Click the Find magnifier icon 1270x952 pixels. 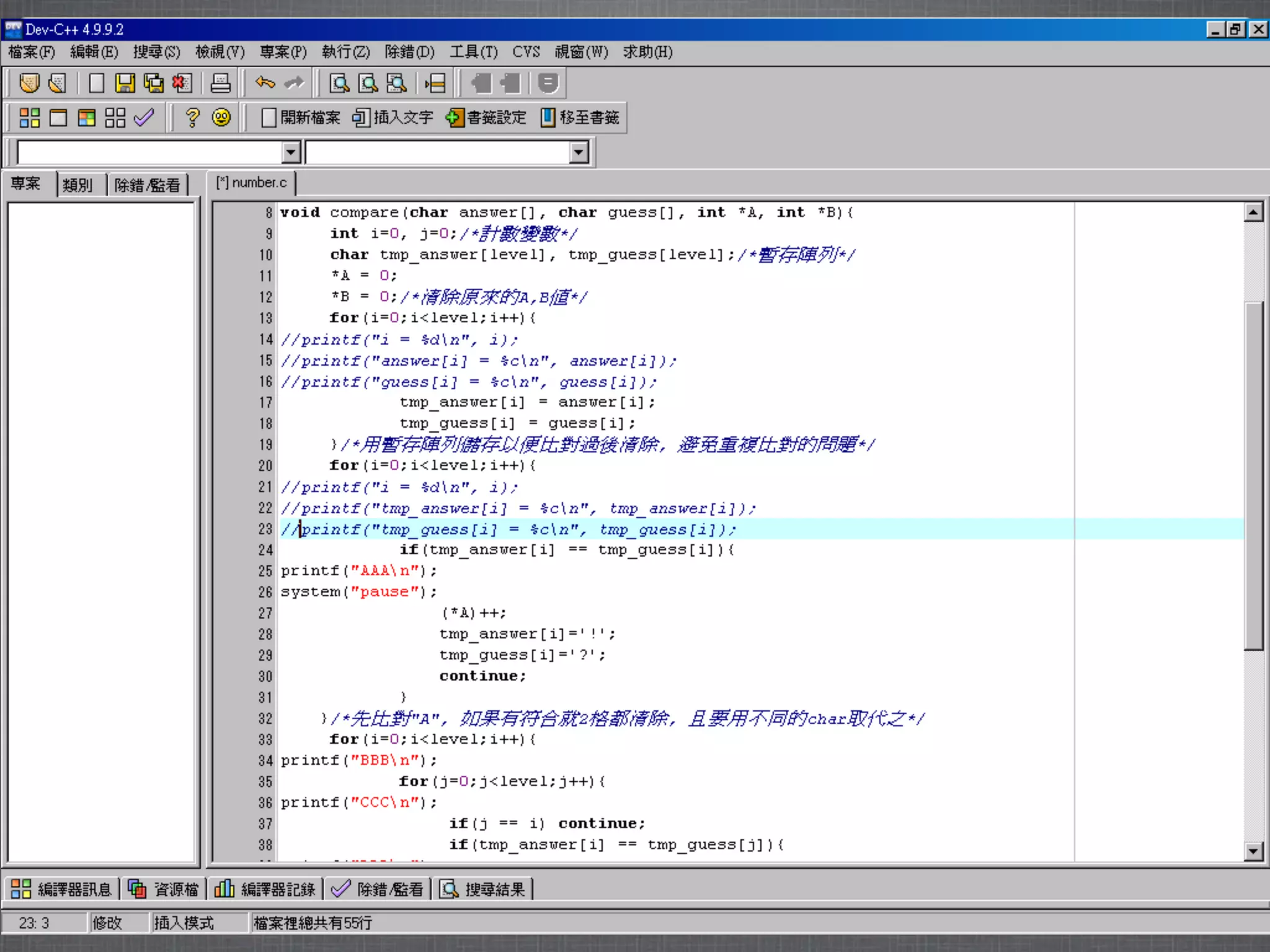[339, 83]
